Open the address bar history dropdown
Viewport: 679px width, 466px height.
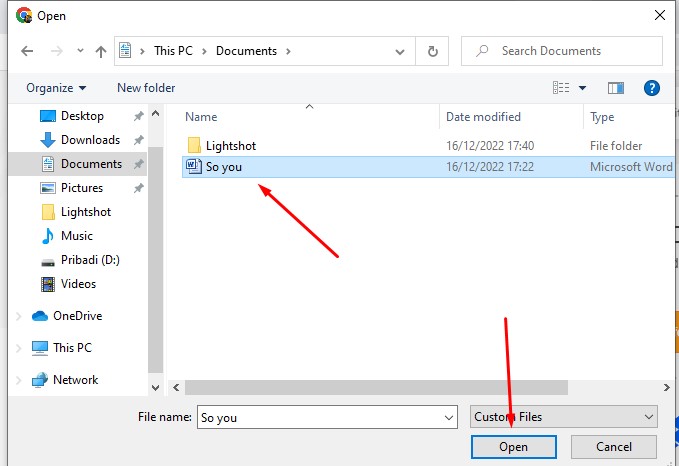coord(400,52)
